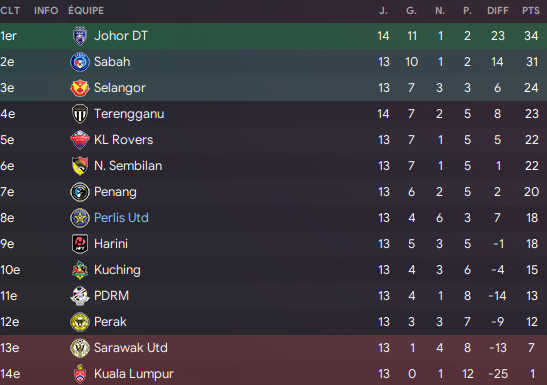Click the PDRM club crest
Screen dimensions: 547x385
click(x=80, y=296)
